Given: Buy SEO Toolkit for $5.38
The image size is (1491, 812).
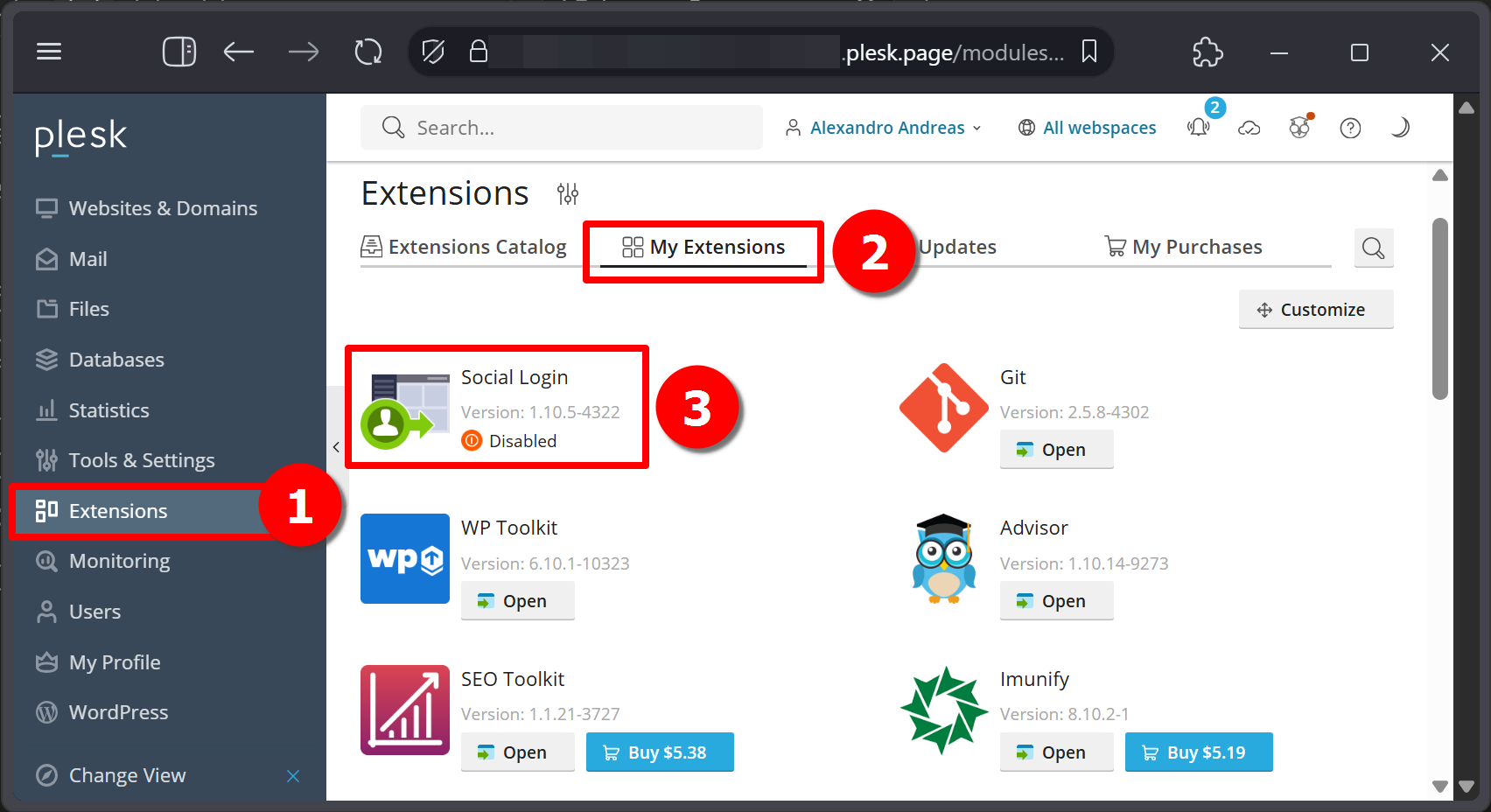Looking at the screenshot, I should (660, 752).
